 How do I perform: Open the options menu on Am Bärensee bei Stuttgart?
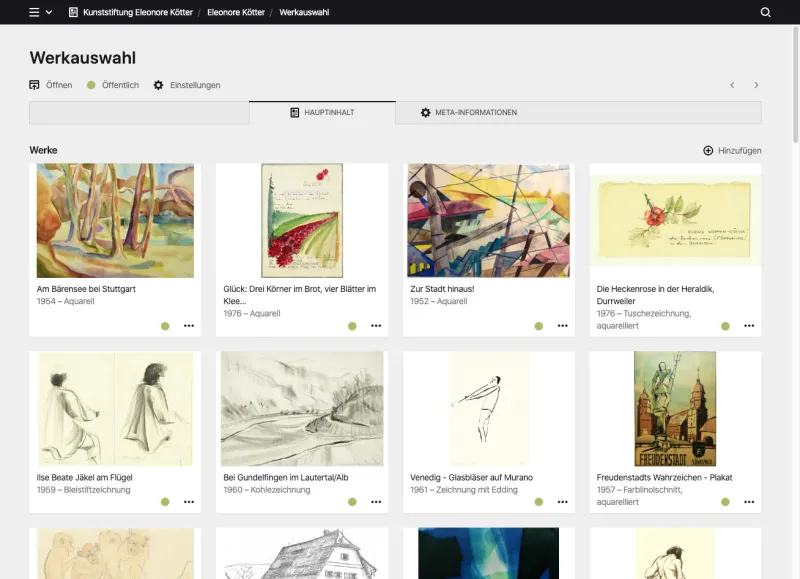(189, 325)
